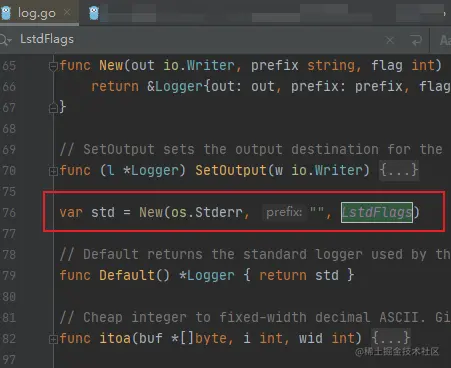451x368 pixels.
Task: Click the new line return icon in search
Action: pyautogui.click(x=416, y=41)
